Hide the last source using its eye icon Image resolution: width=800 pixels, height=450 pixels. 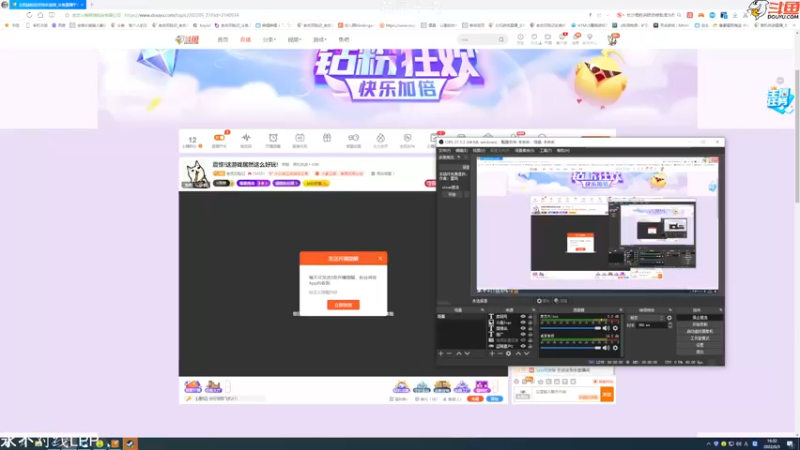coord(523,346)
